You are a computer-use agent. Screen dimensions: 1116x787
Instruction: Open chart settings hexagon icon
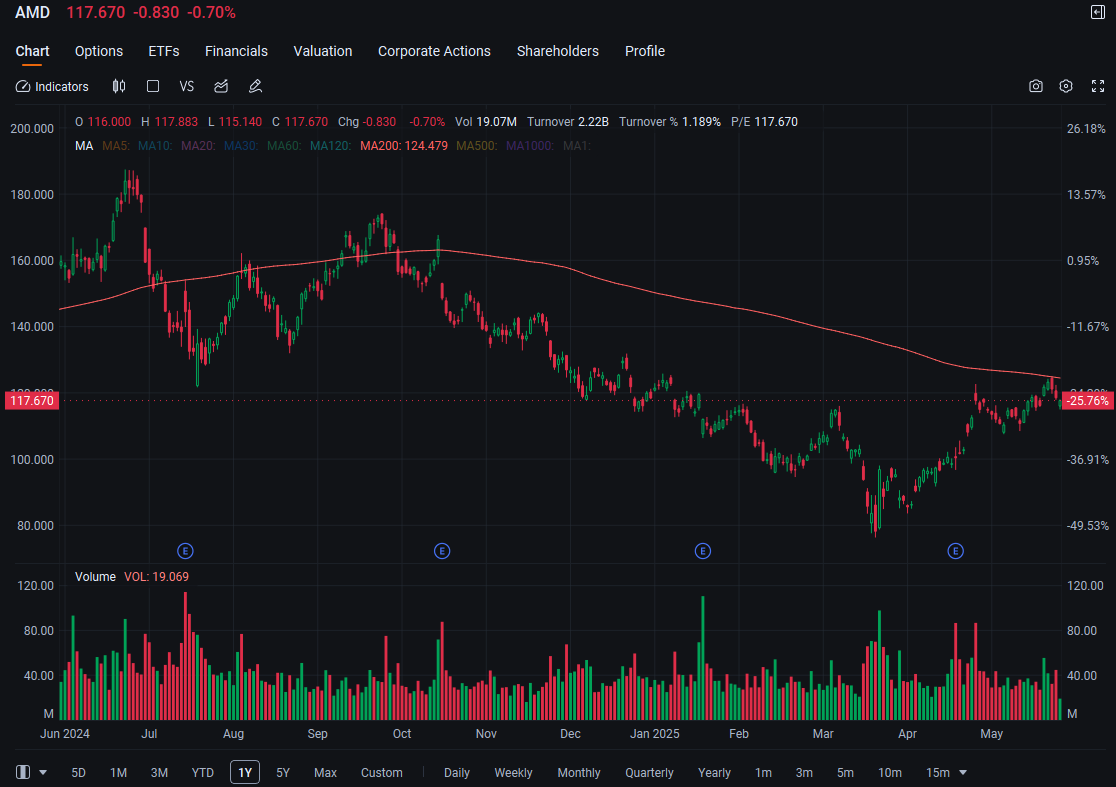[1065, 86]
